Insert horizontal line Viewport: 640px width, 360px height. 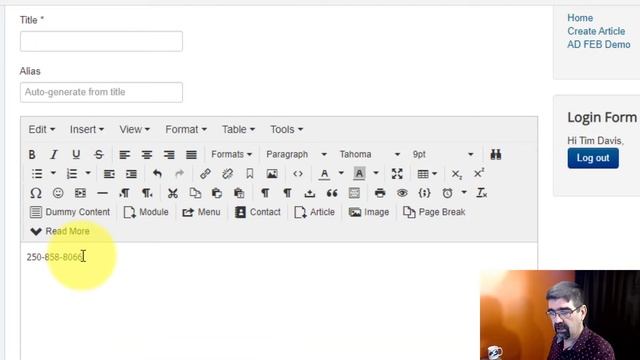(x=102, y=193)
